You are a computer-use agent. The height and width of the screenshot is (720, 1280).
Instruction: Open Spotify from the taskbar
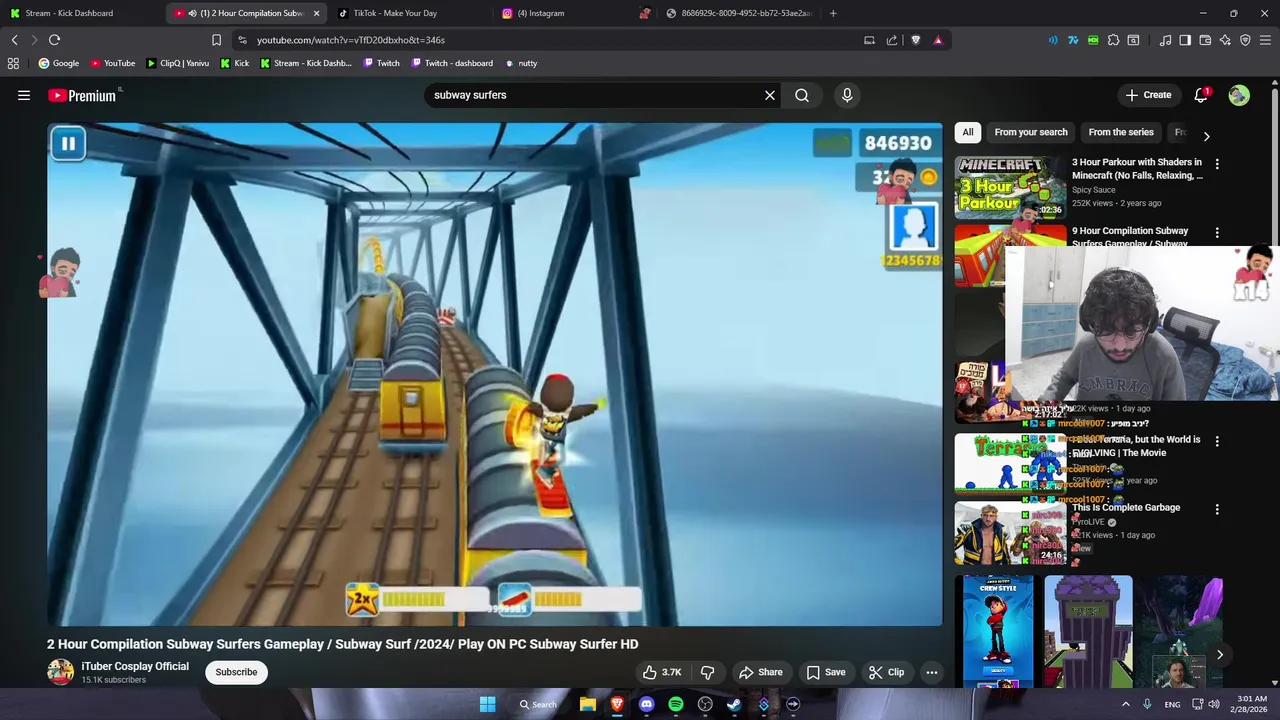pyautogui.click(x=676, y=704)
